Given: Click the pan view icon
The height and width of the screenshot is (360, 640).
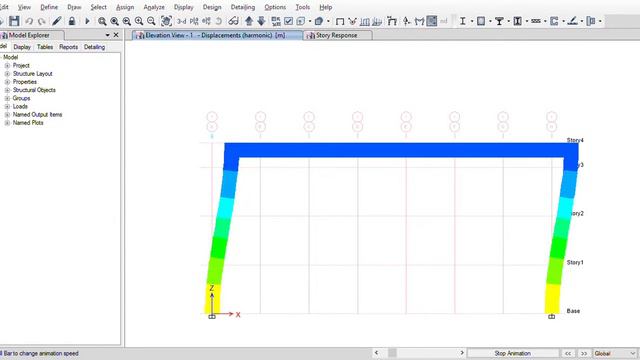Looking at the screenshot, I should pyautogui.click(x=166, y=21).
